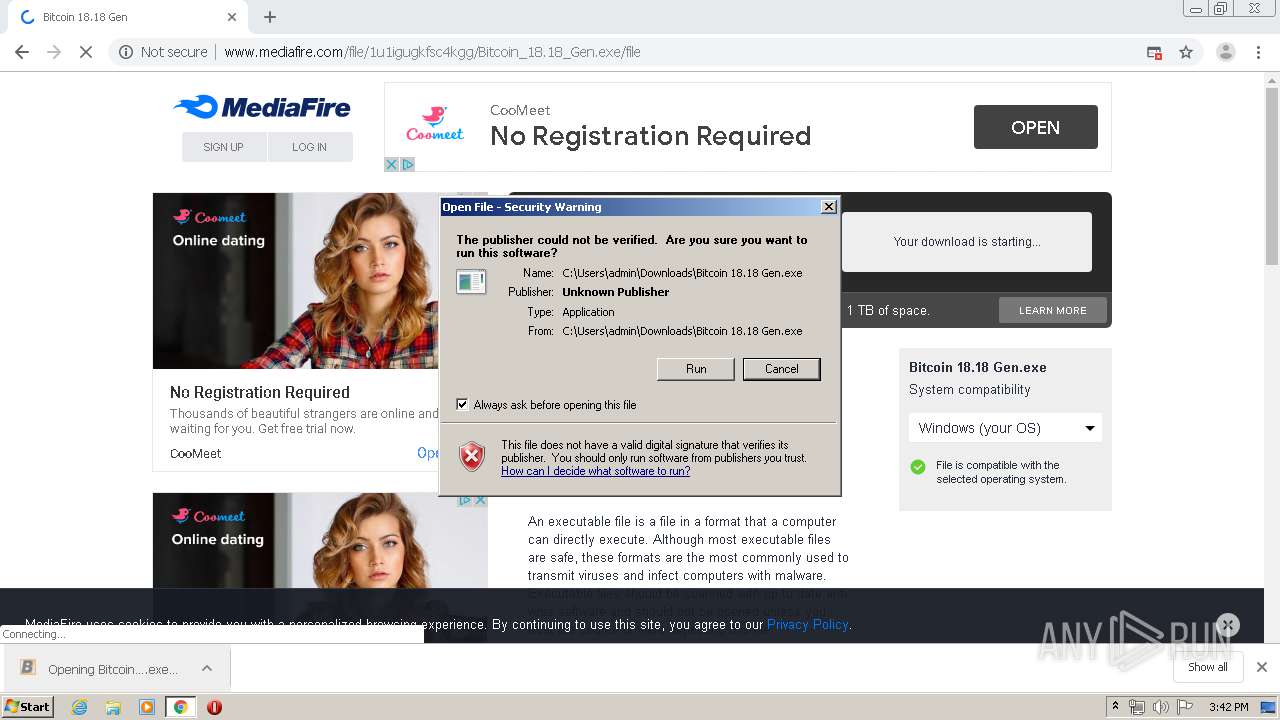The image size is (1280, 720).
Task: Click the Run button in Security Warning
Action: pyautogui.click(x=696, y=369)
